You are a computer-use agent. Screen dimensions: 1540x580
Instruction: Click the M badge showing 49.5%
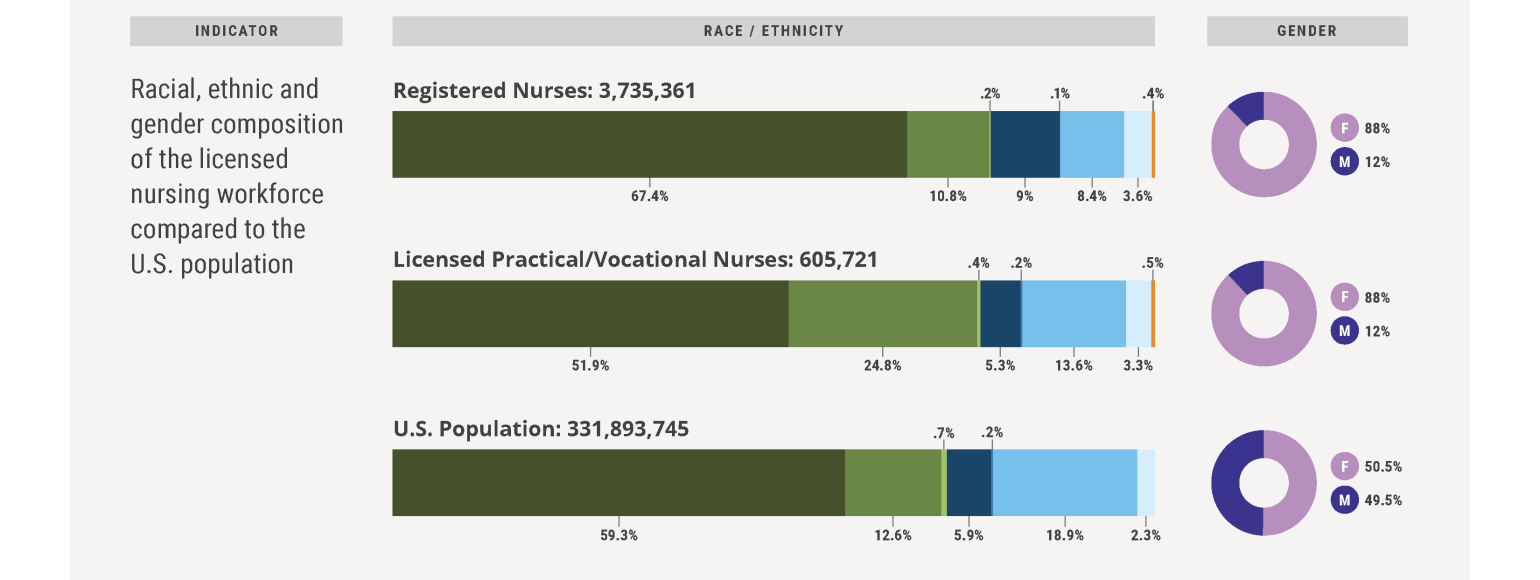1344,499
